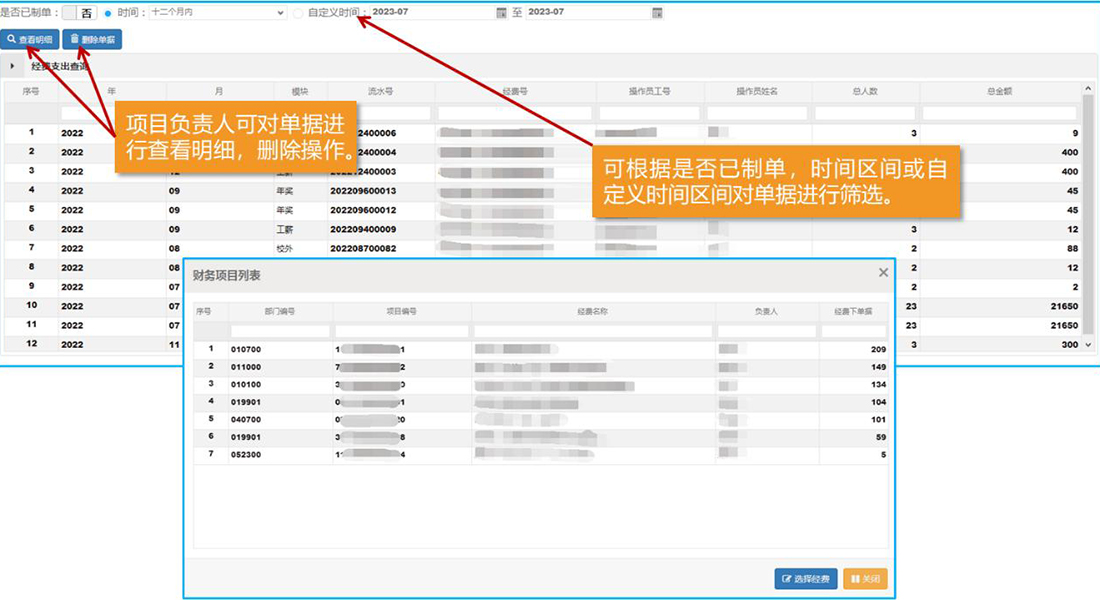Click the end date calendar icon

[x=657, y=13]
